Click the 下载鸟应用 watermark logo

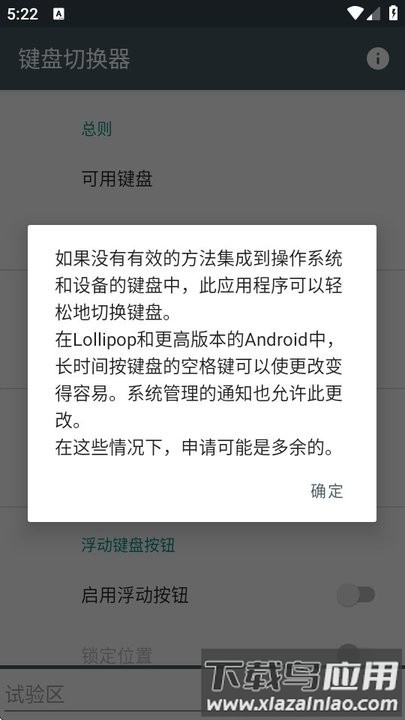(x=302, y=676)
